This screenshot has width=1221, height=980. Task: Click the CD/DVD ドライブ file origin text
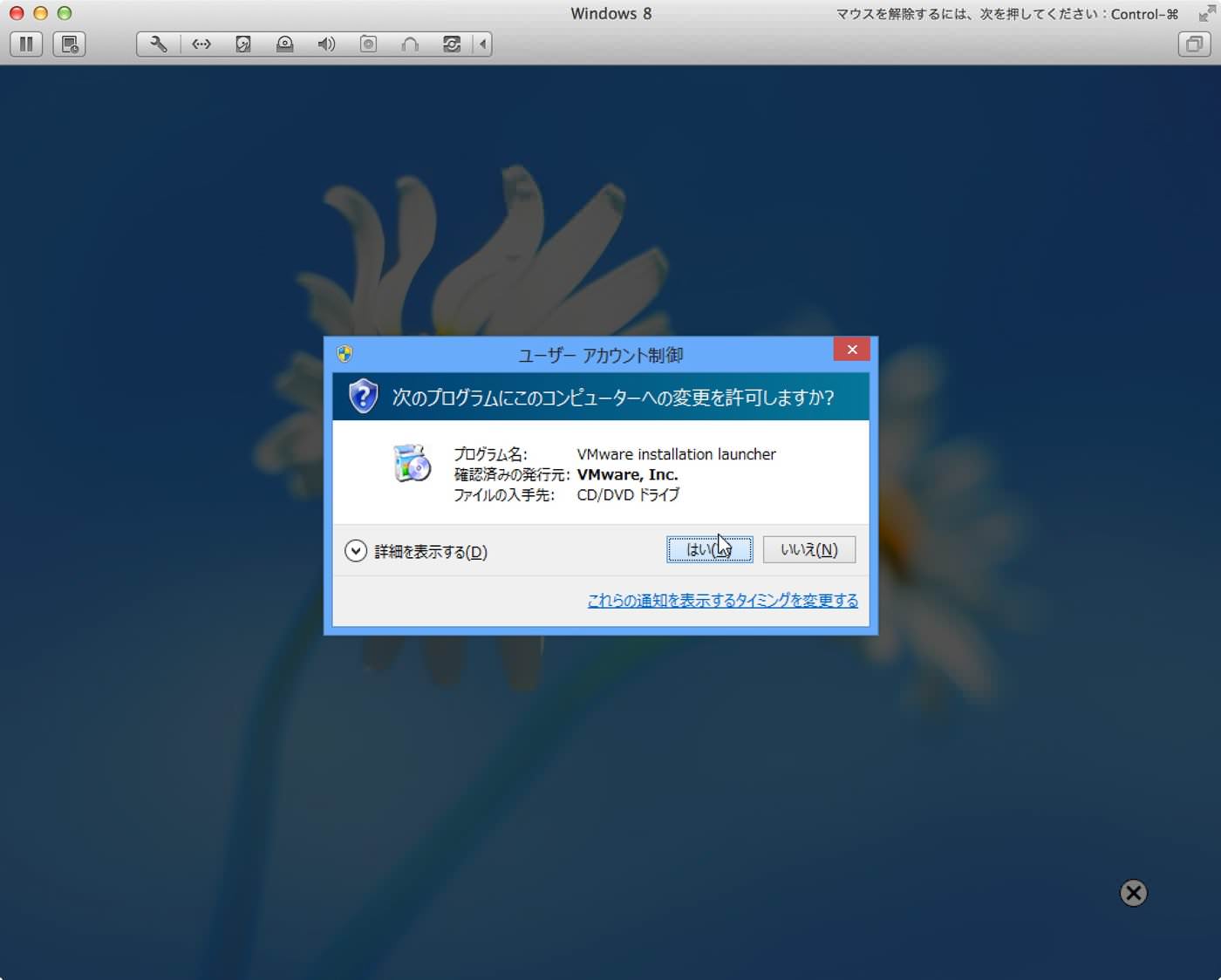628,494
